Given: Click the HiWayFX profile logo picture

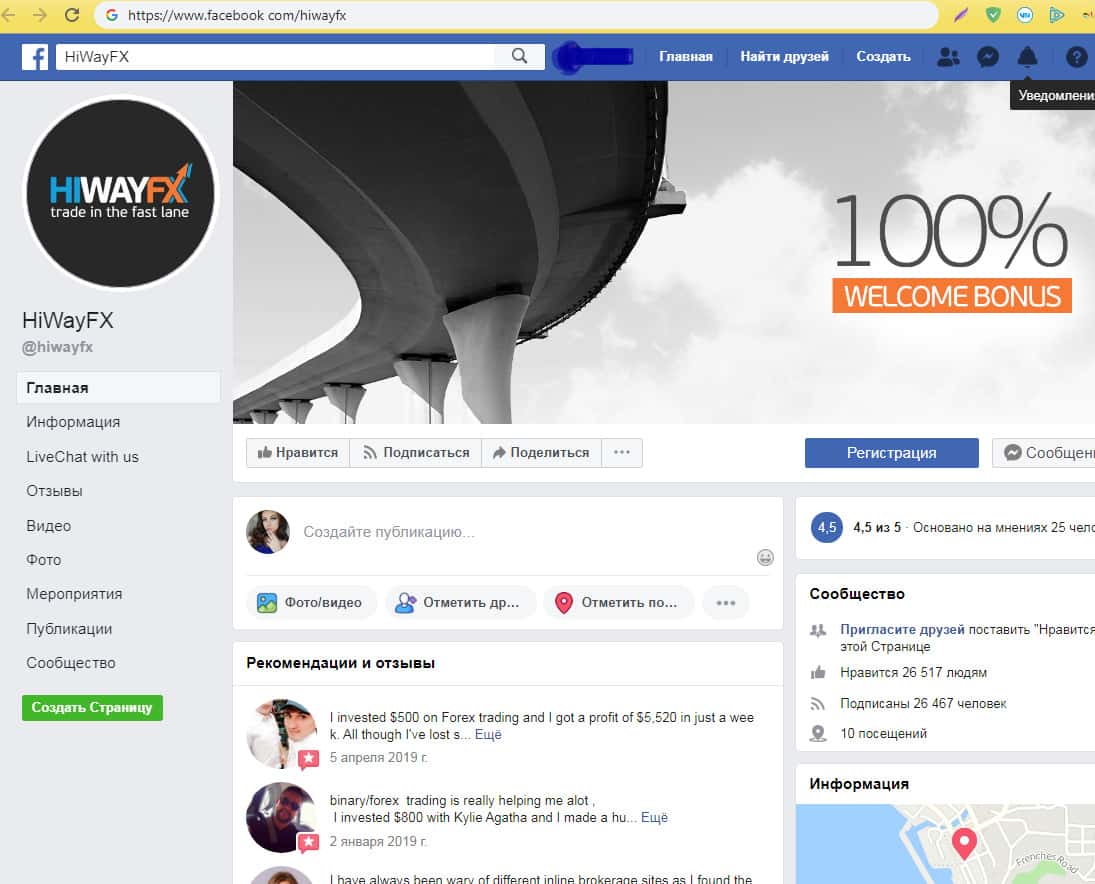Looking at the screenshot, I should (121, 193).
